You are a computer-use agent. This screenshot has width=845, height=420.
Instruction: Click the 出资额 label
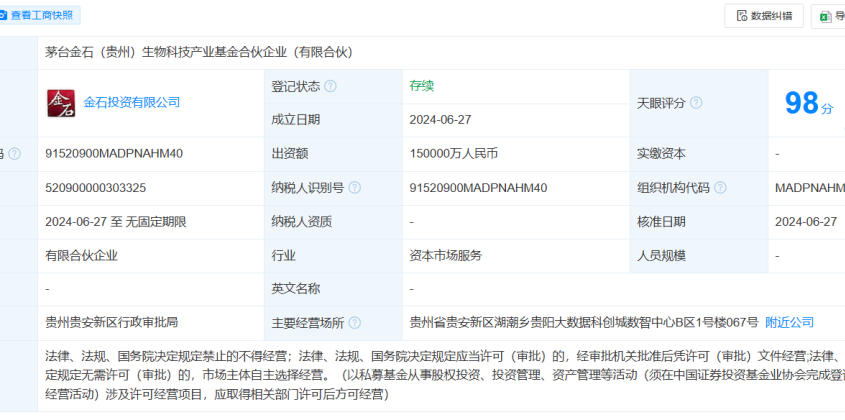point(289,154)
